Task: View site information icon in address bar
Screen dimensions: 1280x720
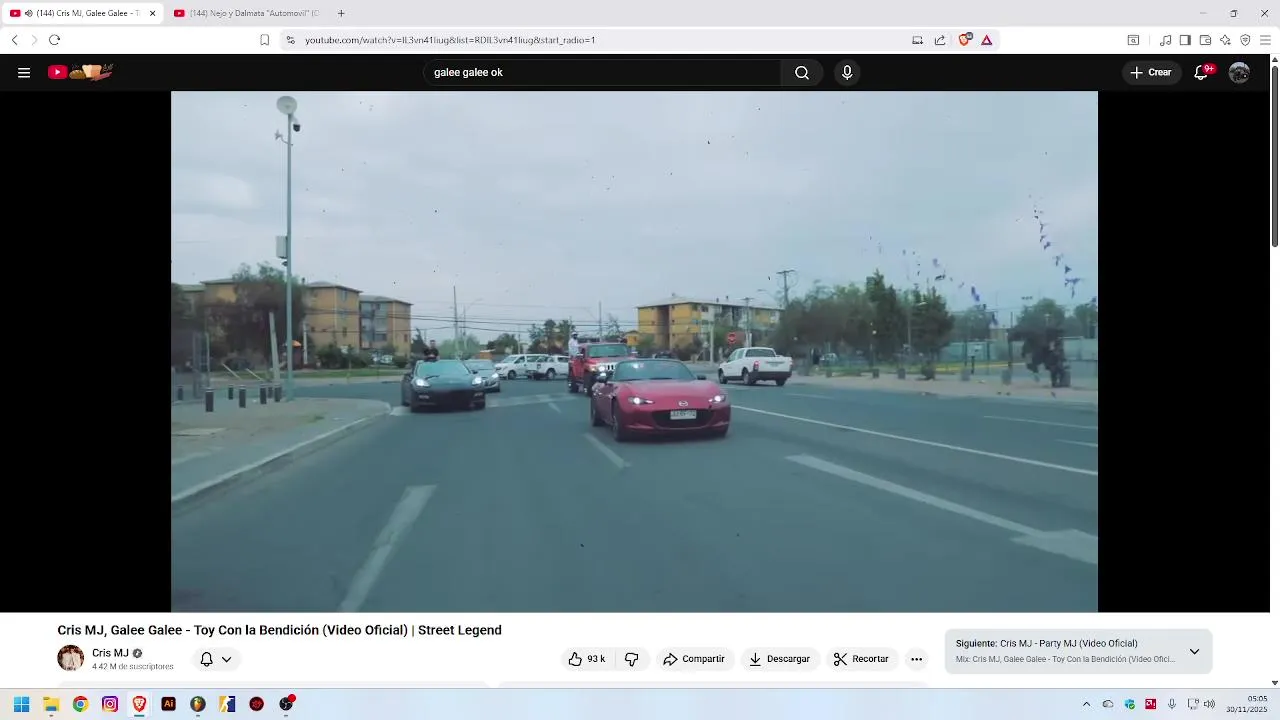Action: pyautogui.click(x=290, y=40)
